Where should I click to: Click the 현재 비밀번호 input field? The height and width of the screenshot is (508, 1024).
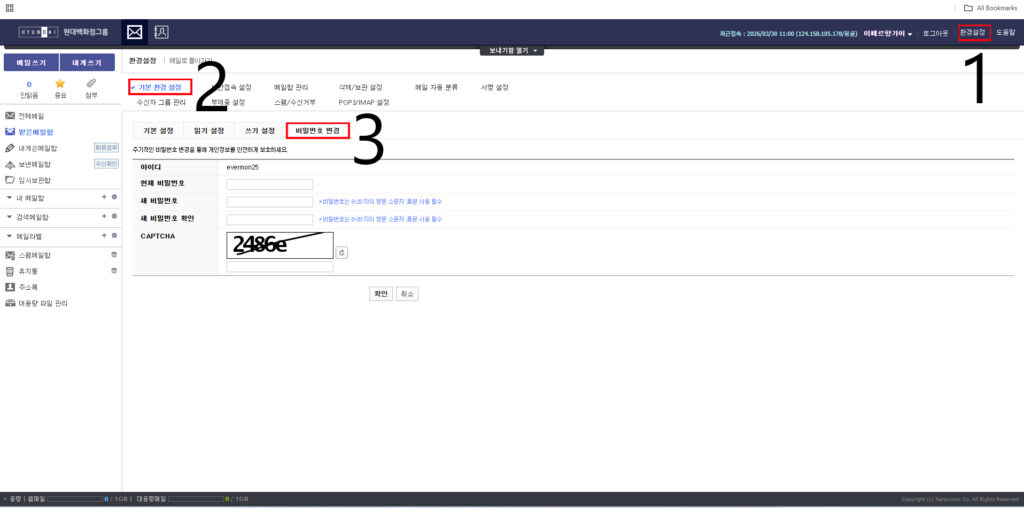pyautogui.click(x=270, y=184)
